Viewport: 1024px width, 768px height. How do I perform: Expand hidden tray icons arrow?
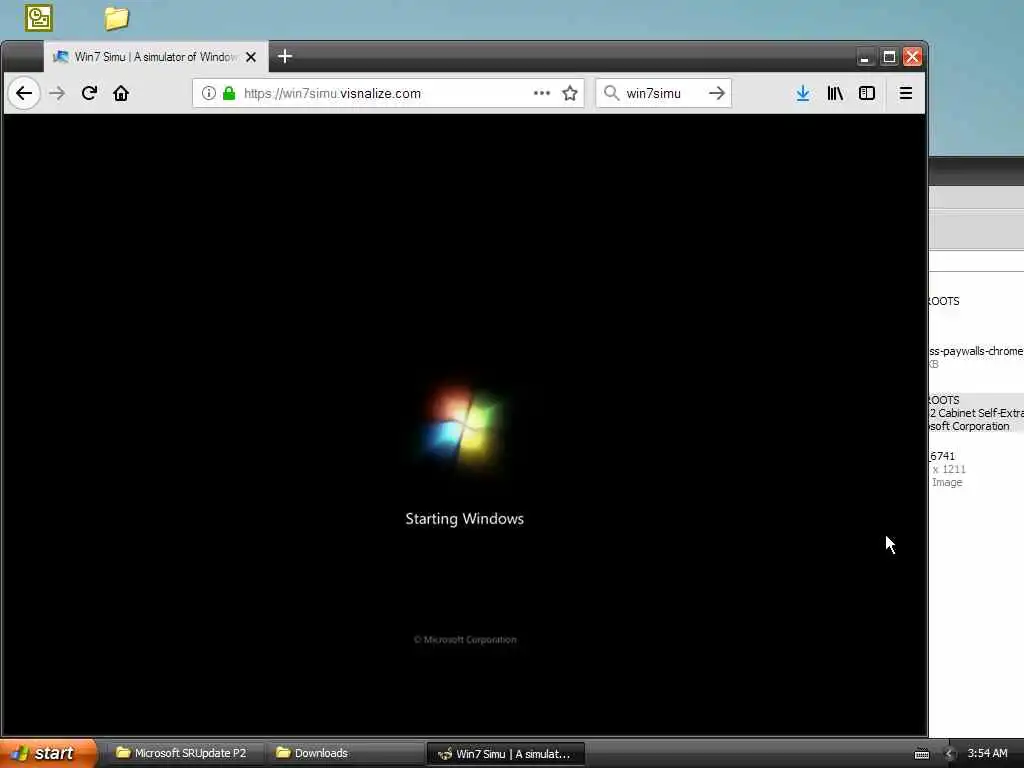[x=949, y=754]
